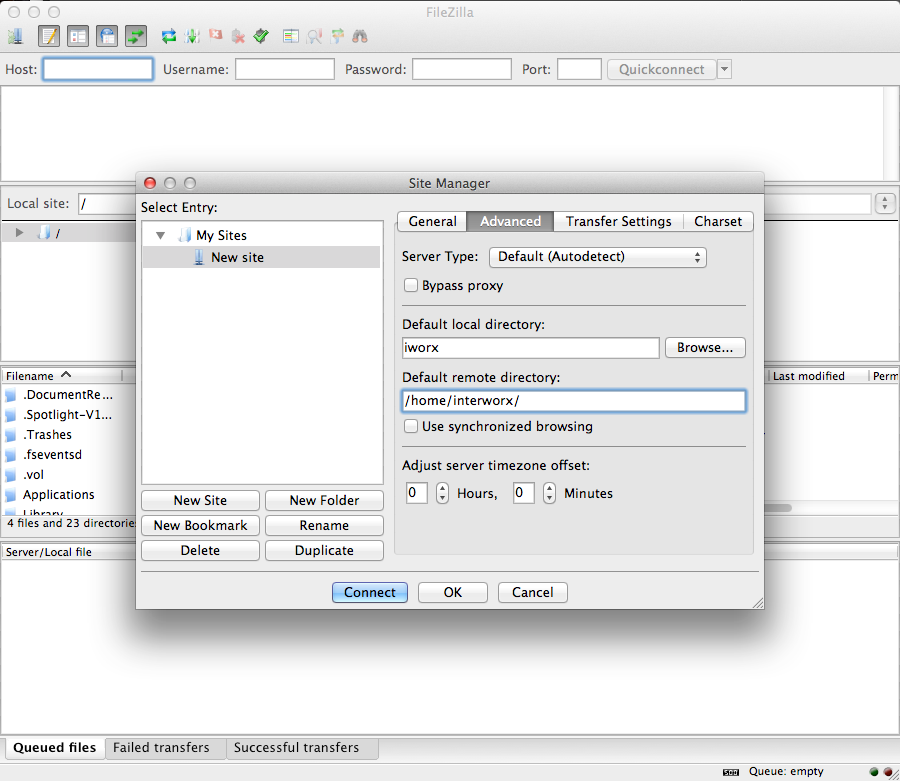
Task: Switch to the General tab
Action: click(432, 222)
